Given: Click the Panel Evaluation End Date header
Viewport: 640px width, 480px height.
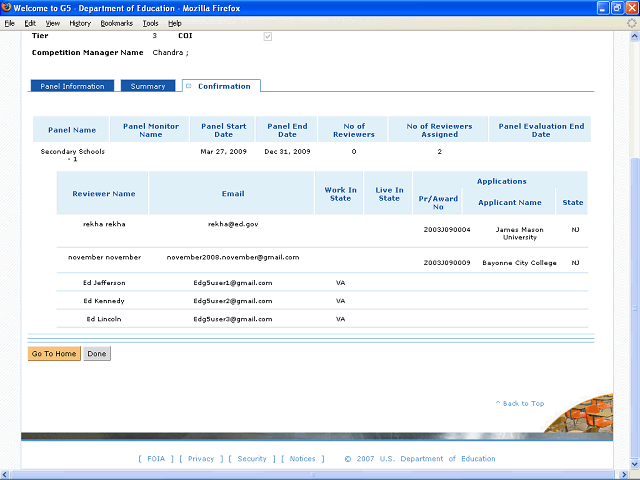Looking at the screenshot, I should tap(541, 130).
